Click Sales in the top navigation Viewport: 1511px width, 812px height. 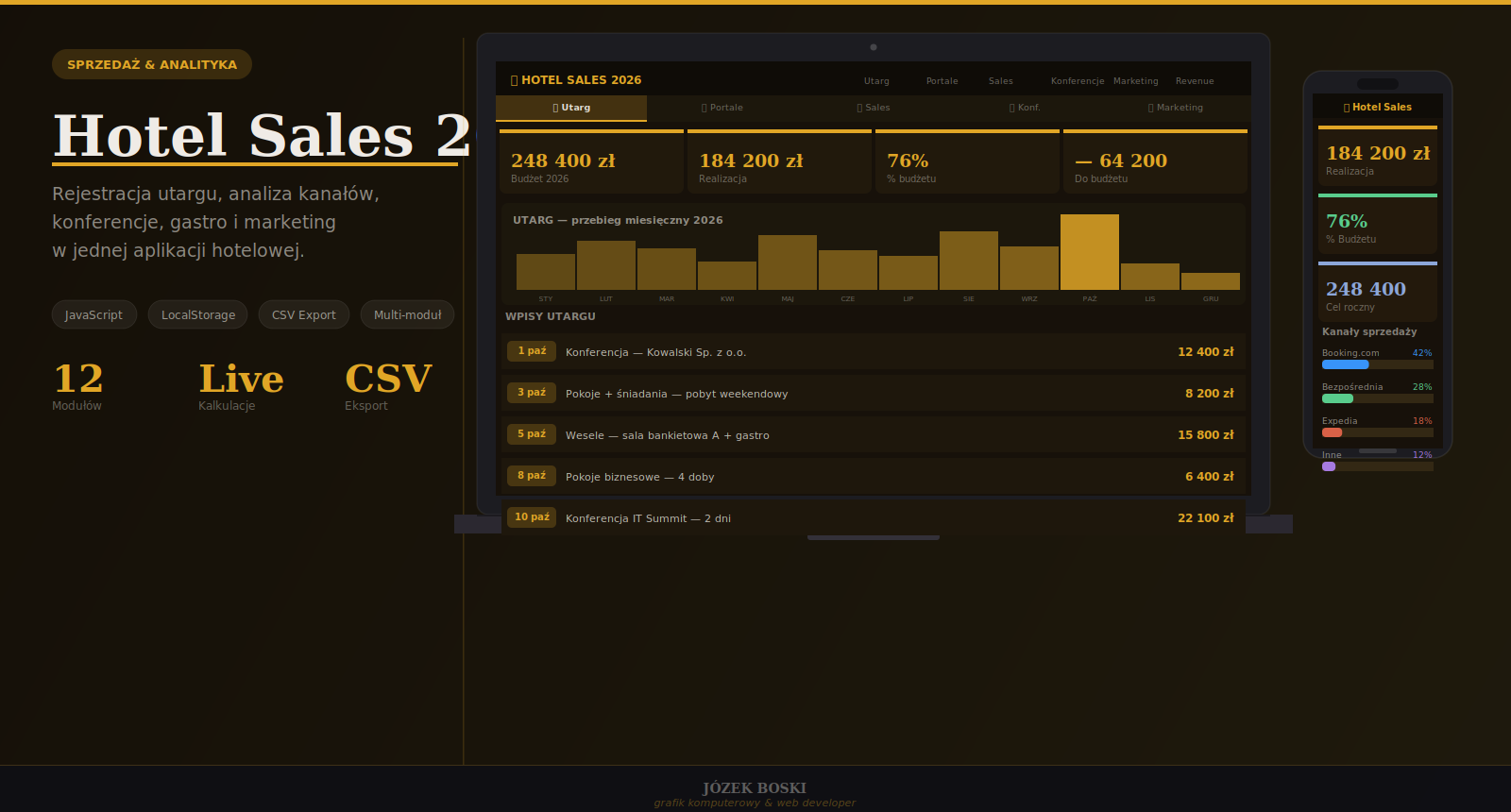1000,81
